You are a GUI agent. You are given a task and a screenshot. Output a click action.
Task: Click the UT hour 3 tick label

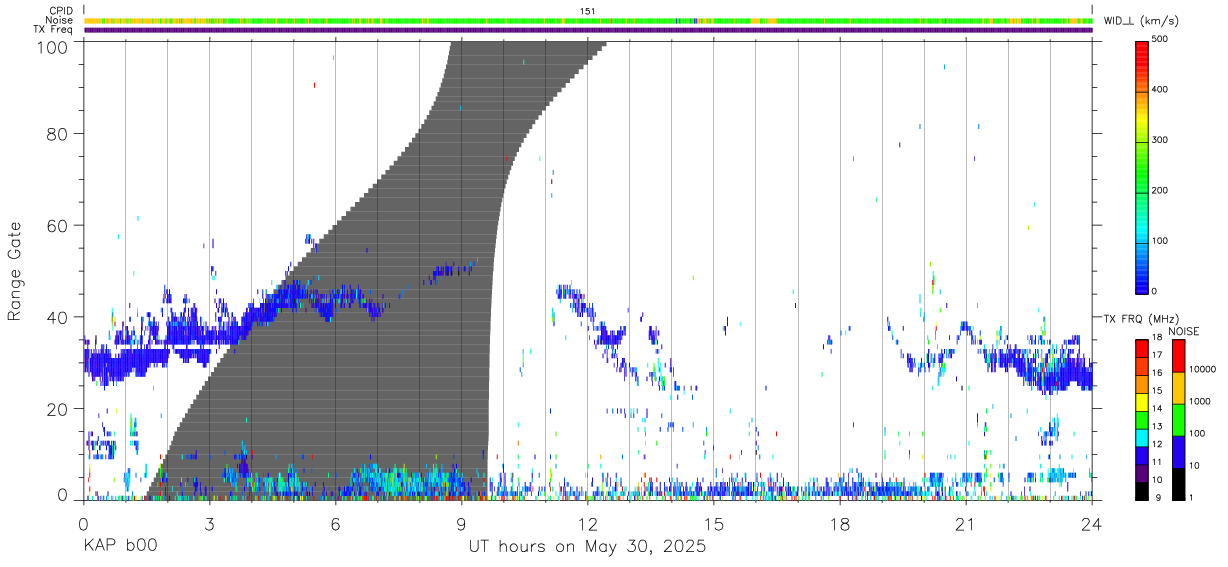tap(209, 524)
